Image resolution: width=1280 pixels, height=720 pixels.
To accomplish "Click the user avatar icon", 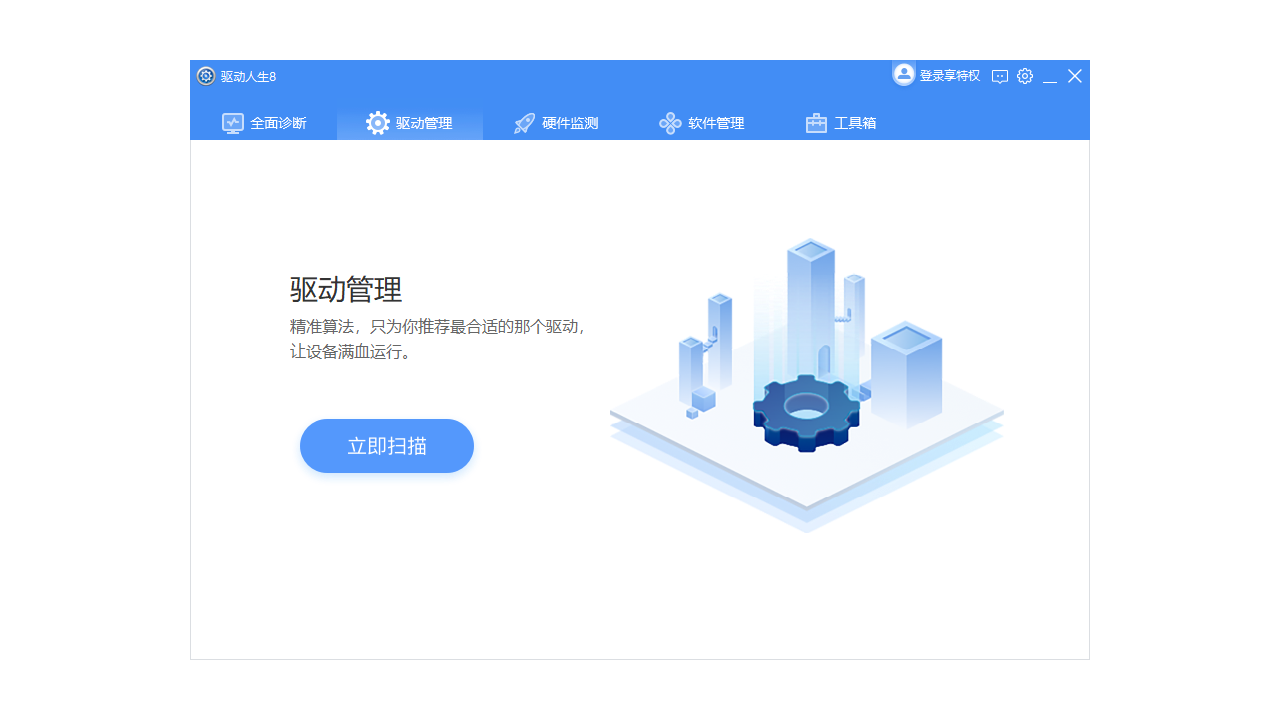I will (903, 74).
